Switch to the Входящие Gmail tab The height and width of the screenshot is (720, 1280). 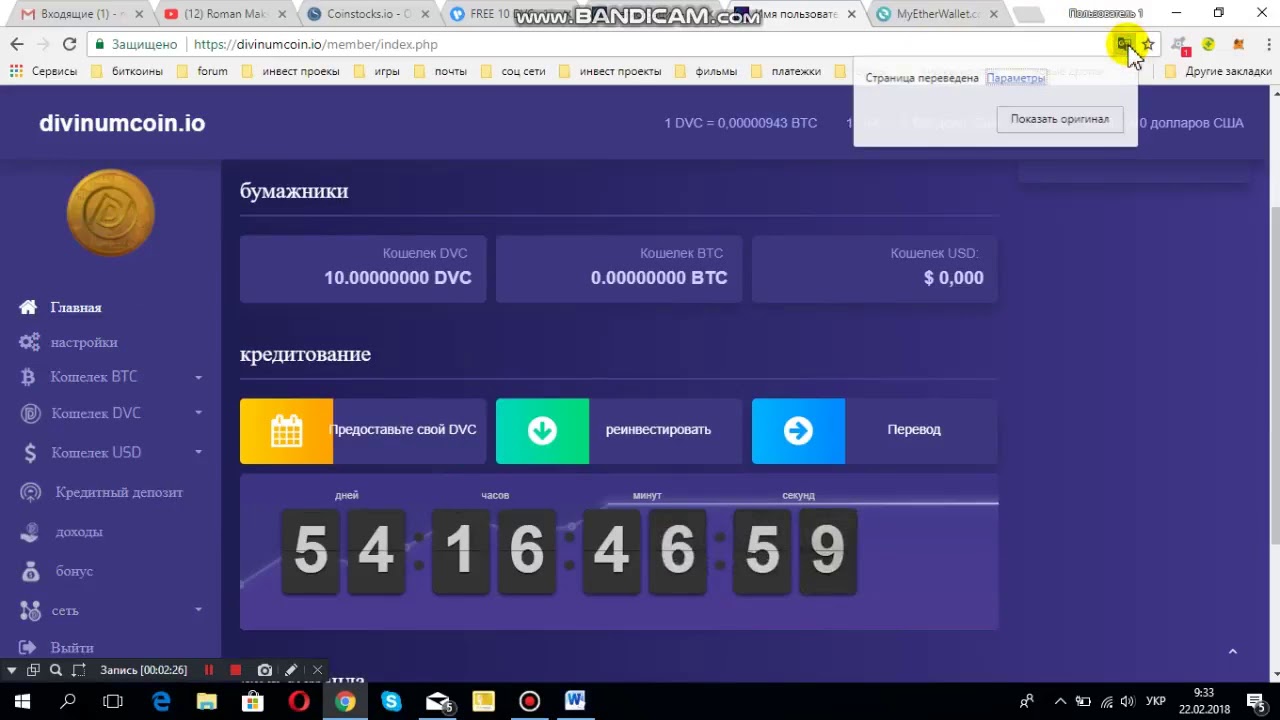tap(82, 14)
